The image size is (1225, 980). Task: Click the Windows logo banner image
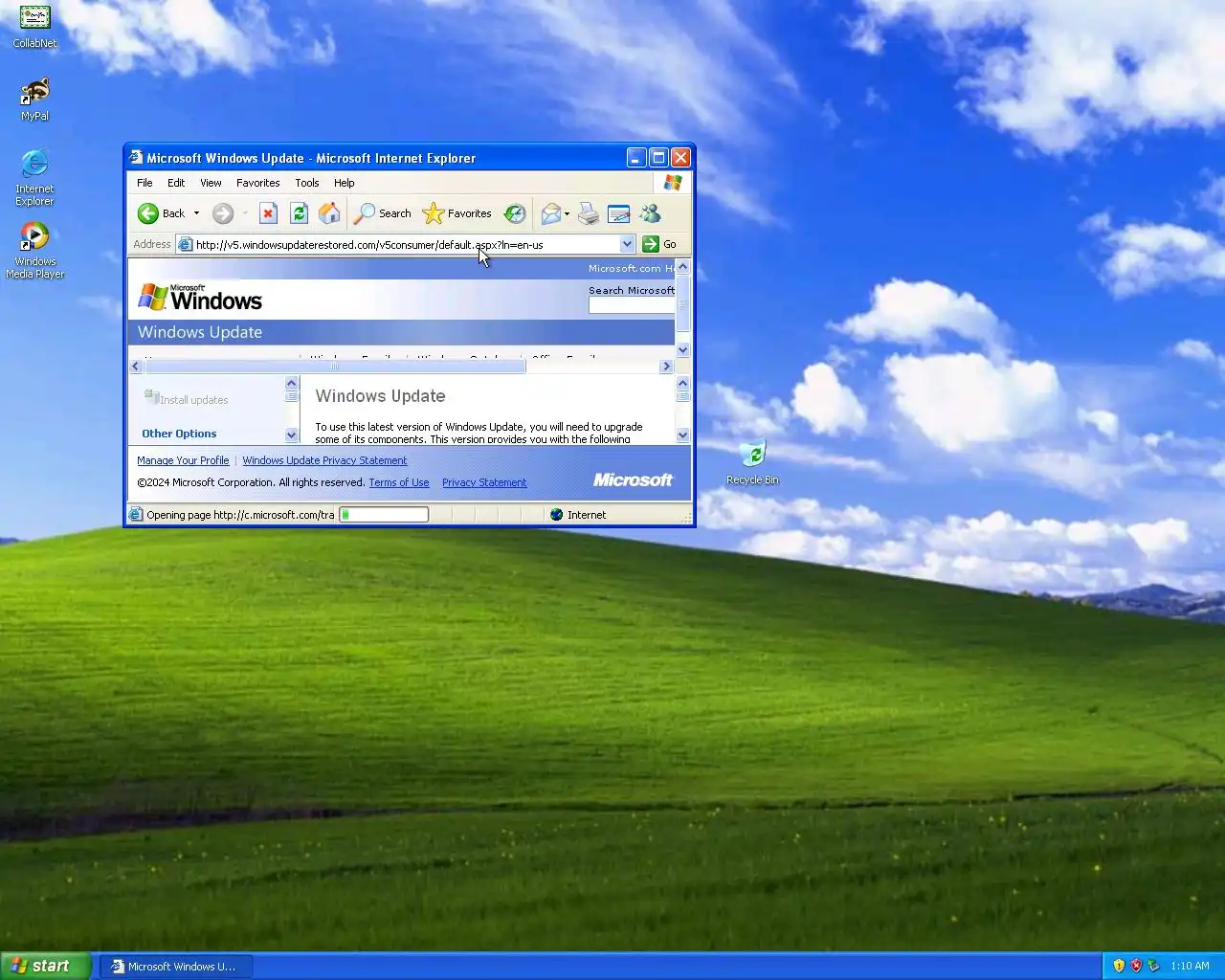click(200, 298)
